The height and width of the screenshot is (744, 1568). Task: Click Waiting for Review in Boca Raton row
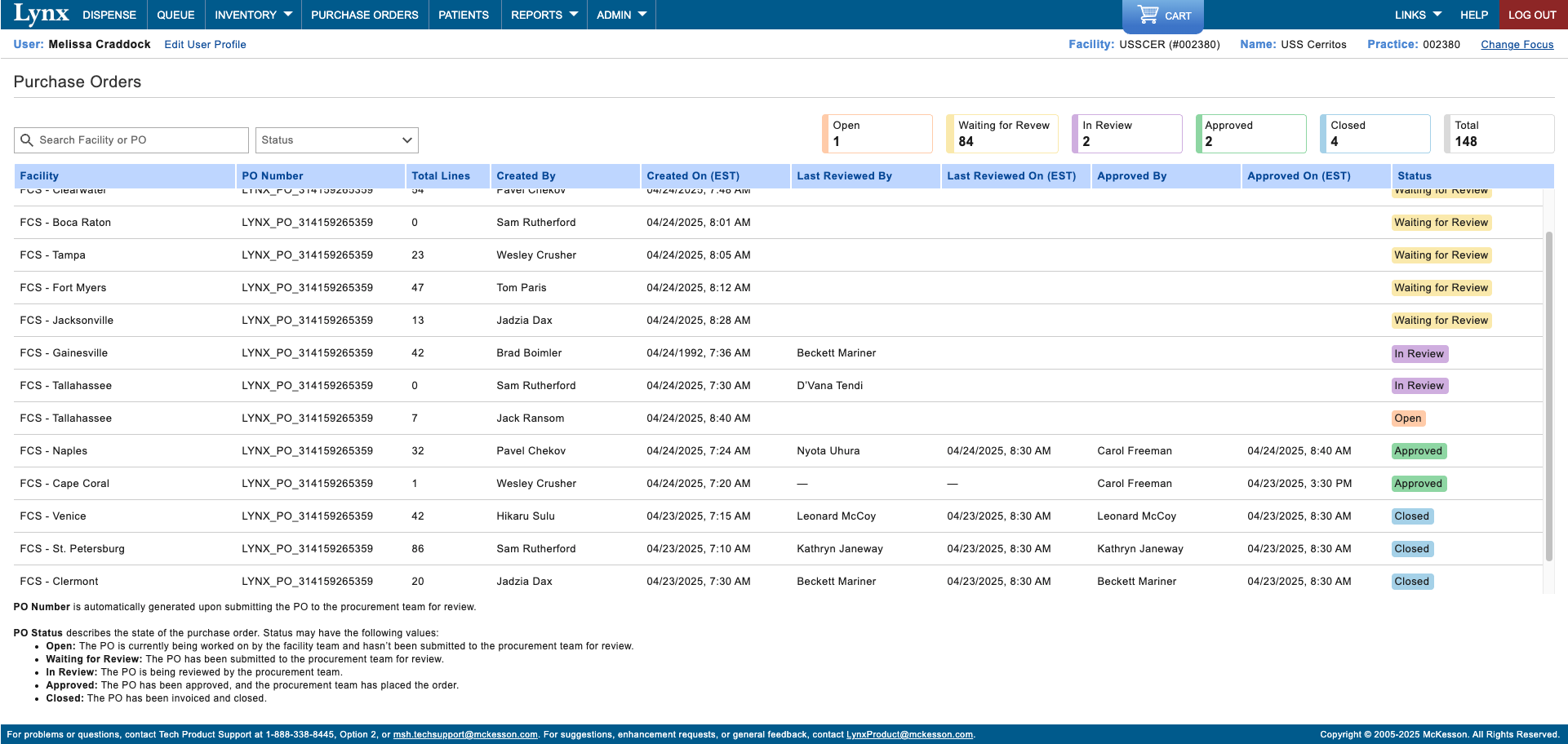[1441, 223]
